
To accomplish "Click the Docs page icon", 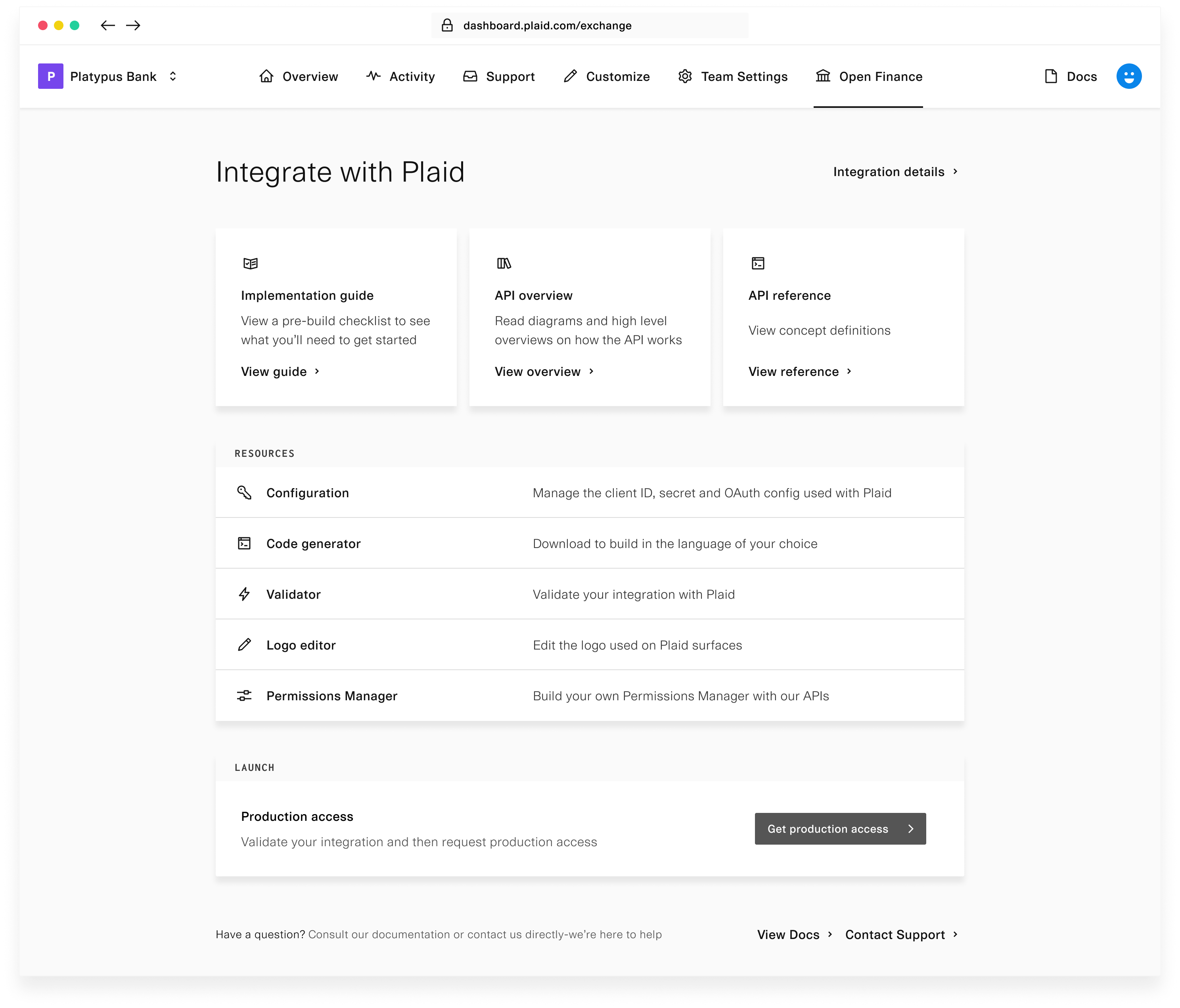I will 1051,76.
